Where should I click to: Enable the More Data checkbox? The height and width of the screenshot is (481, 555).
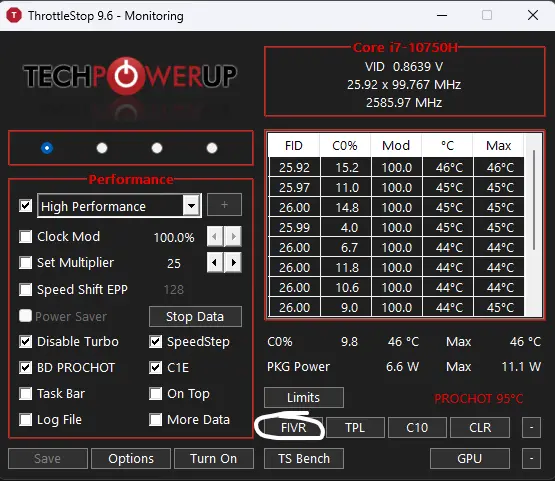click(x=155, y=419)
